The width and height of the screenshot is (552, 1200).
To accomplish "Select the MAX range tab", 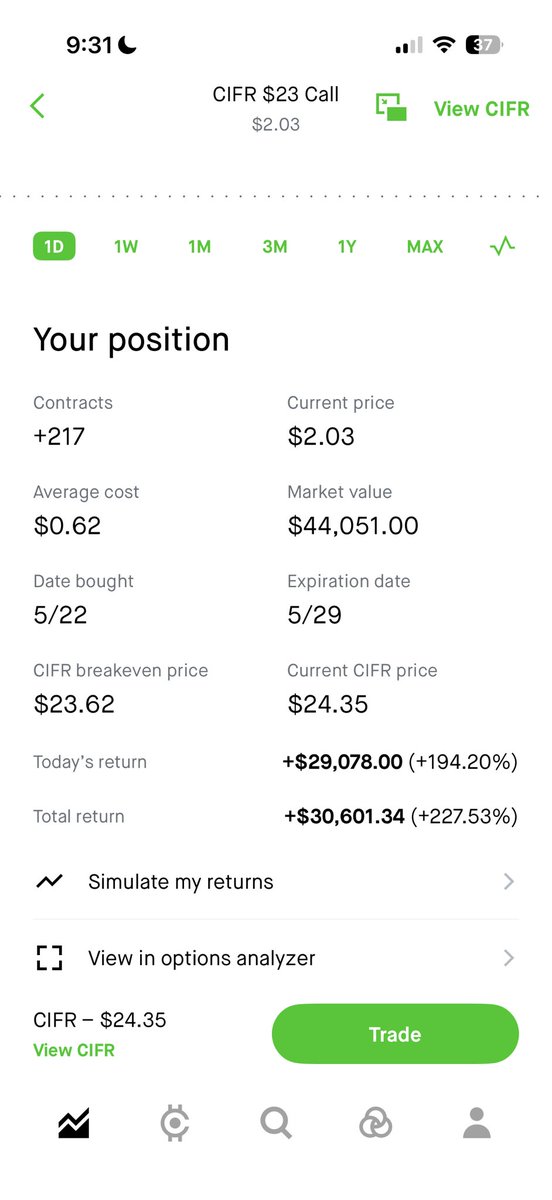I will [425, 246].
